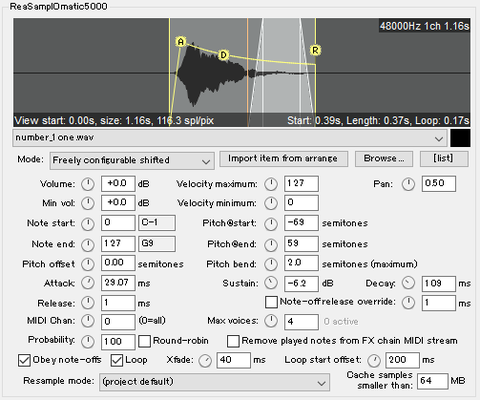Click the Xfade knob
This screenshot has width=480, height=400.
pos(205,361)
